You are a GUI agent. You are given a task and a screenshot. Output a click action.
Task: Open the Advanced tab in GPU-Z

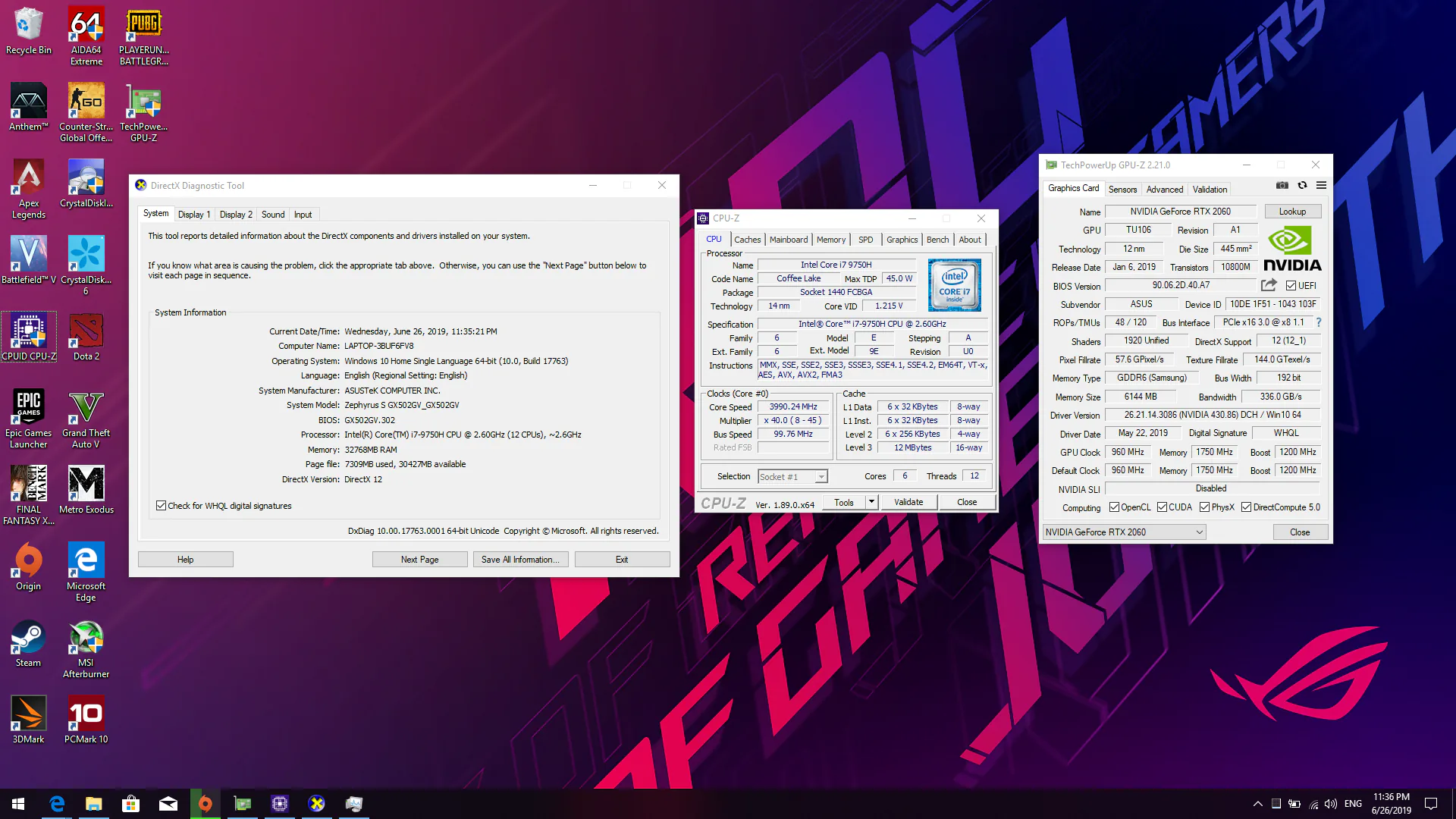[x=1165, y=190]
